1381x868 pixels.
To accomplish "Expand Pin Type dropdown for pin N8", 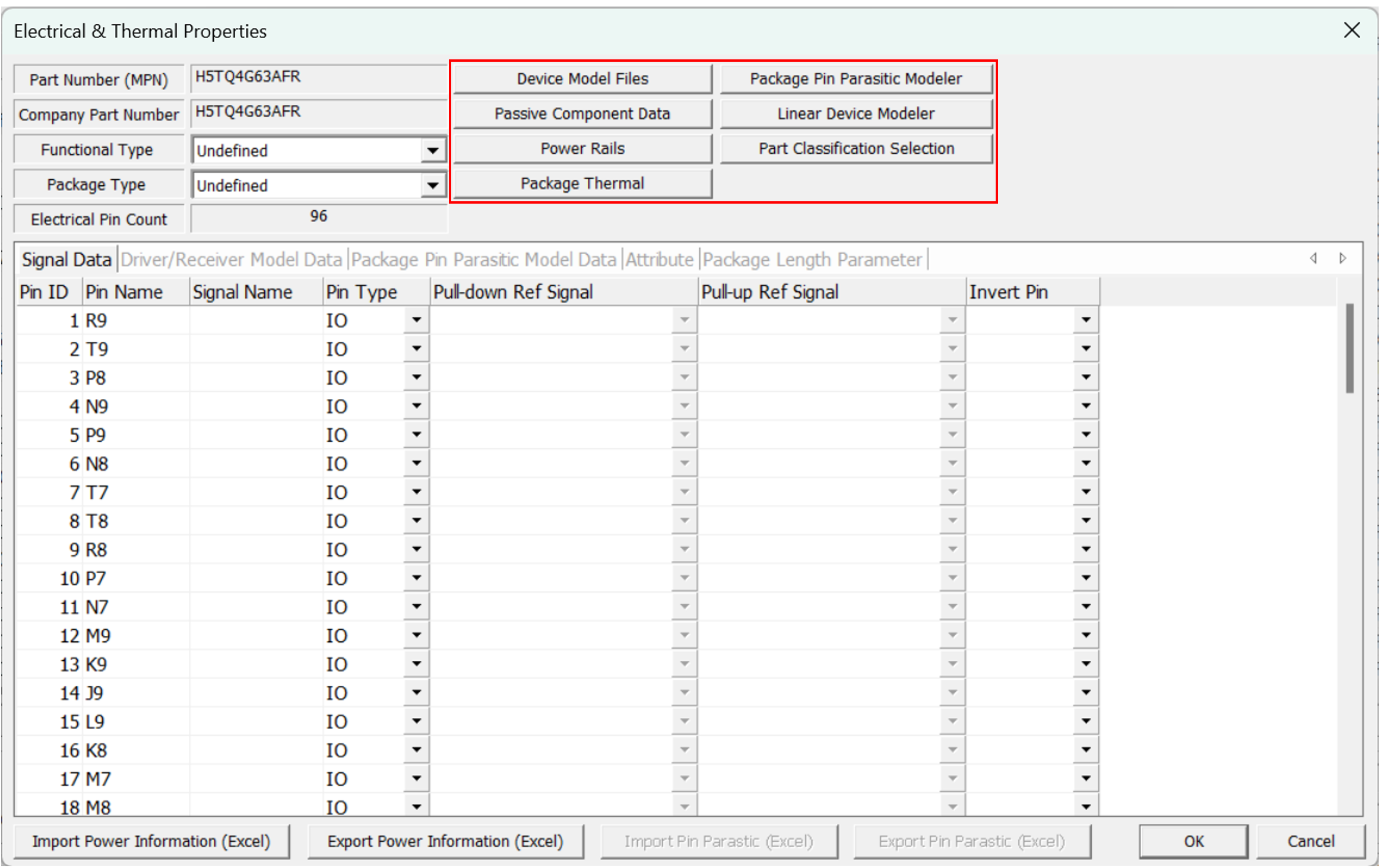I will coord(416,463).
